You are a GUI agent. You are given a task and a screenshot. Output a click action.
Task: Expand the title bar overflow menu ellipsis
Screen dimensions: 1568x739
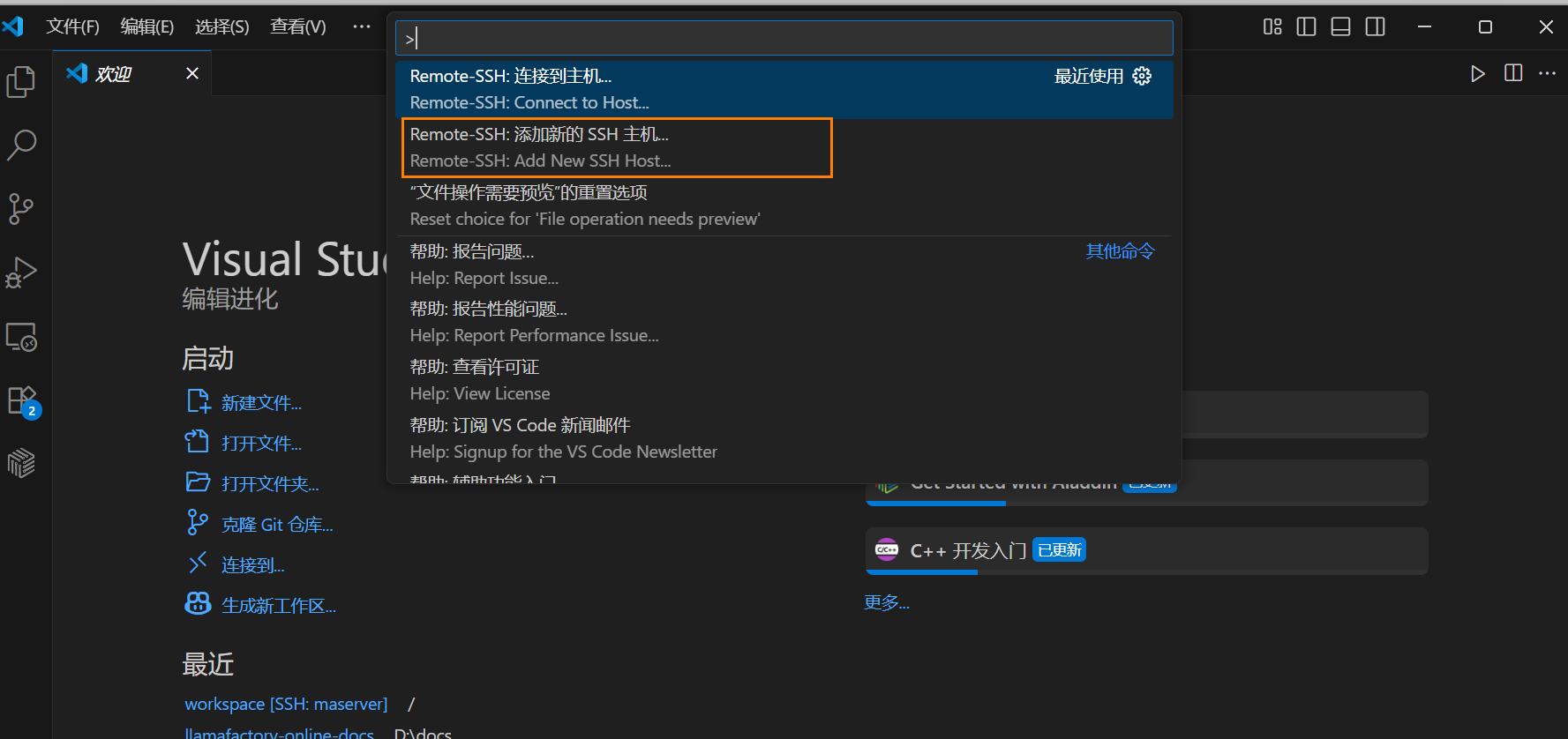(362, 26)
